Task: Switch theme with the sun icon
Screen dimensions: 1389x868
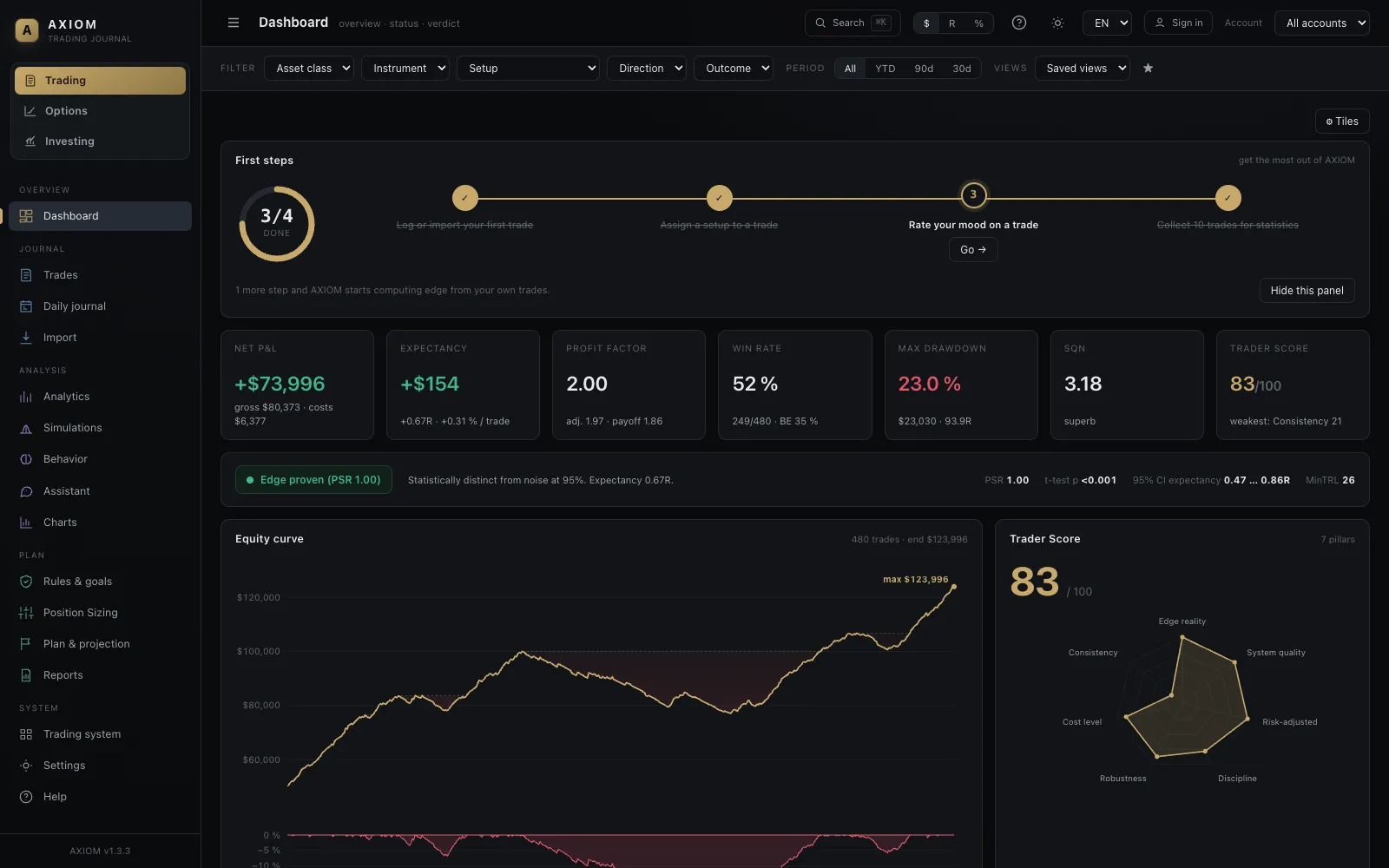Action: click(1057, 23)
